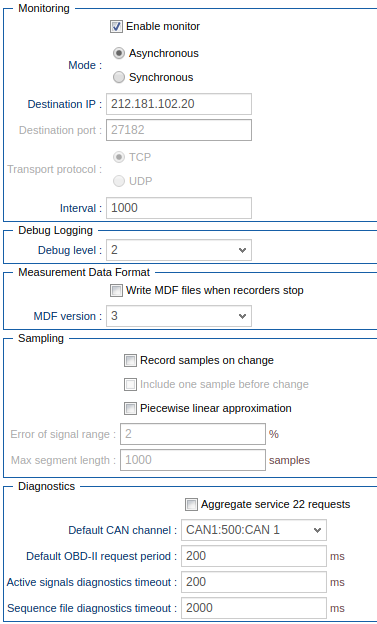
Task: Click Sequence file diagnostics timeout field
Action: pyautogui.click(x=254, y=608)
